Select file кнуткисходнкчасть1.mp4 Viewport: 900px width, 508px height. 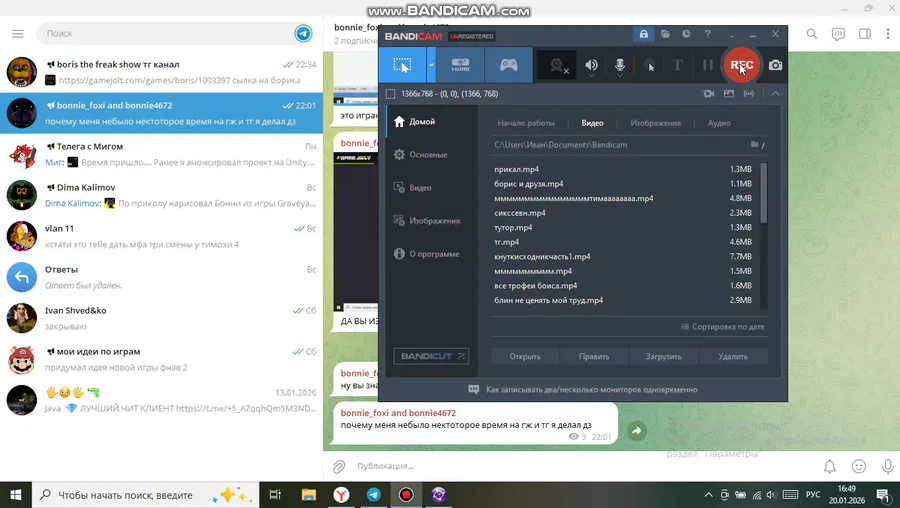[x=623, y=257]
